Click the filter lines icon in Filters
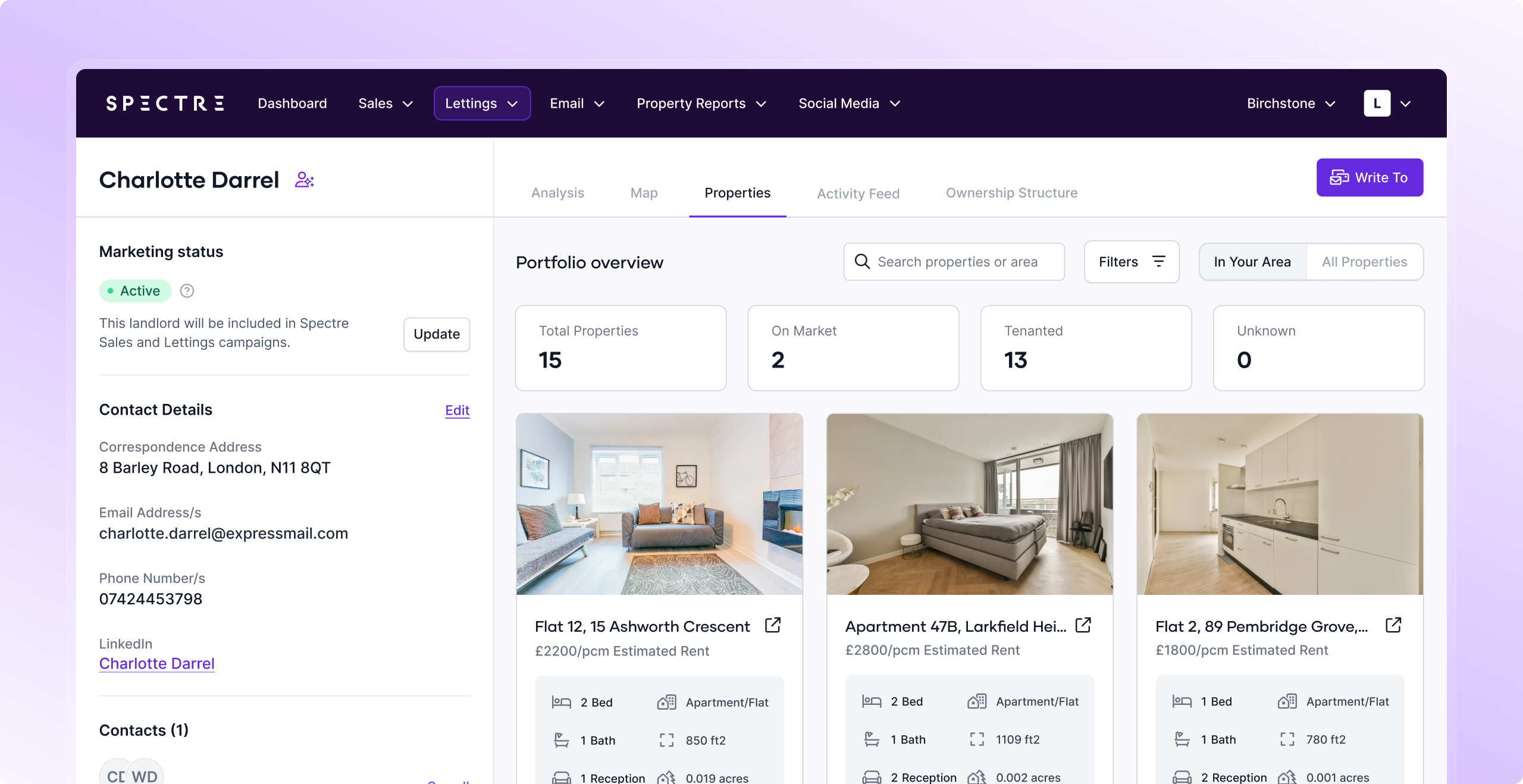1523x784 pixels. (1159, 261)
